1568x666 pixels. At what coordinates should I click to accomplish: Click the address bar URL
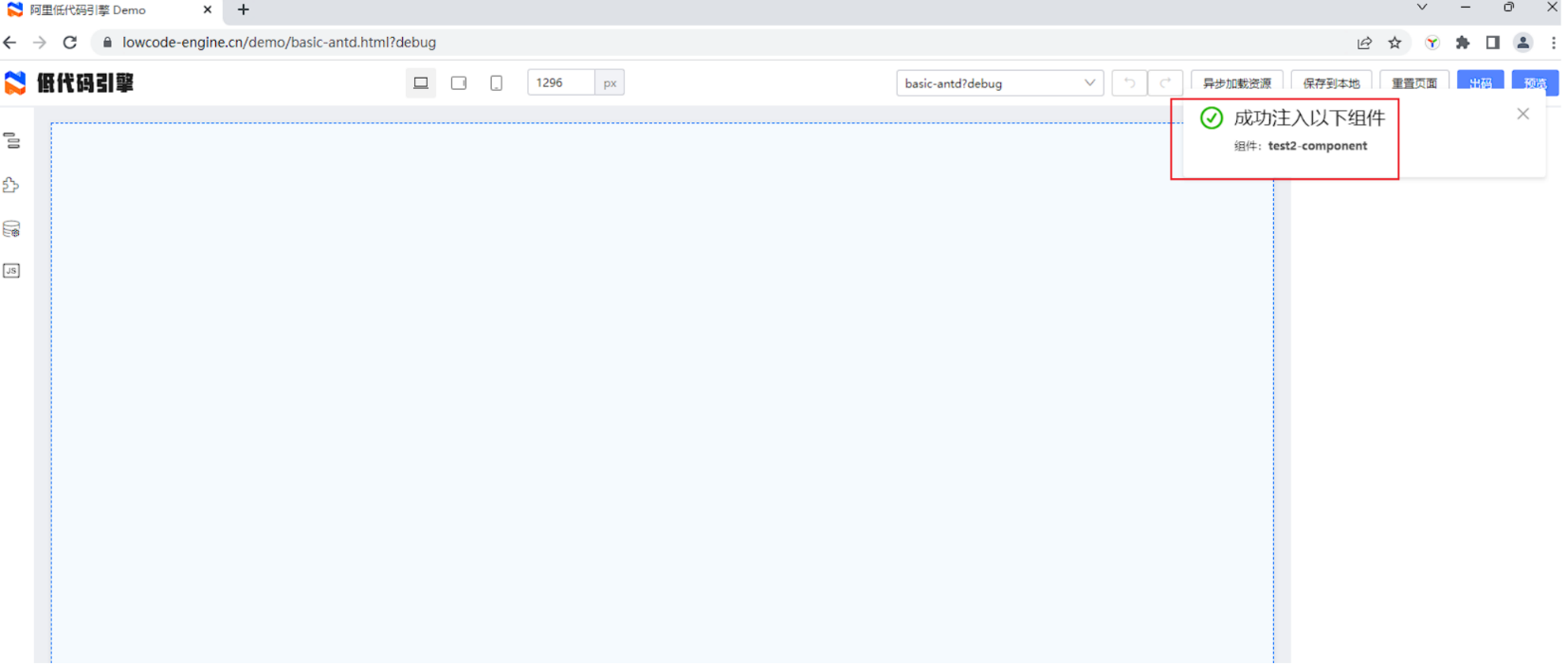click(x=279, y=43)
